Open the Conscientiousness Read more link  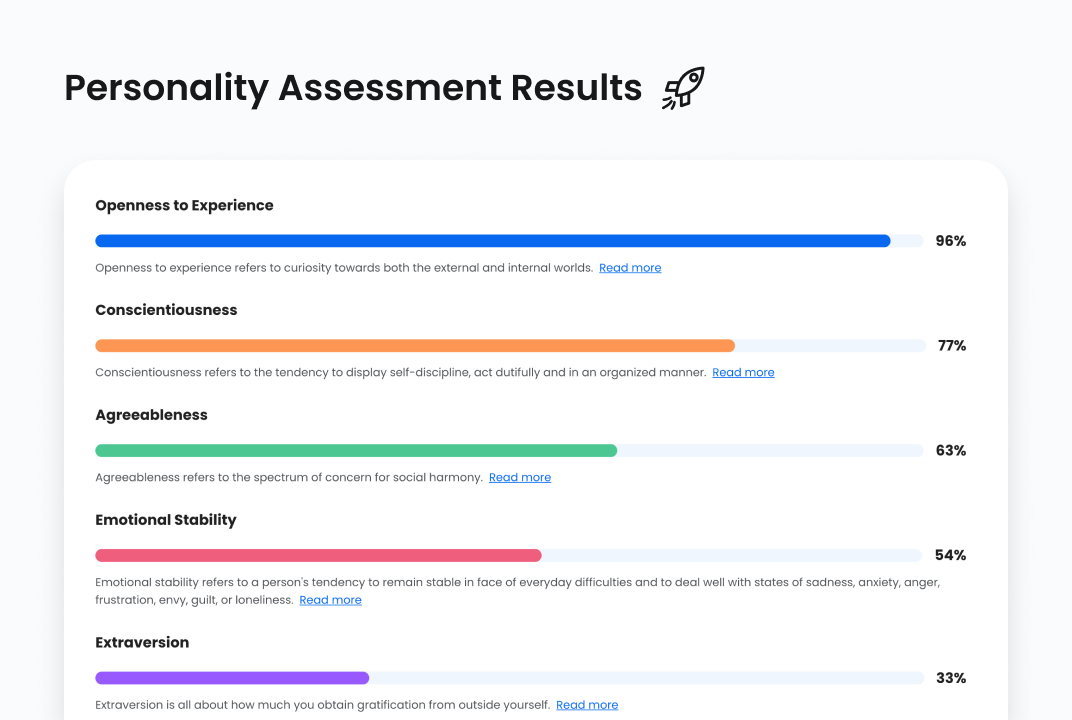point(743,372)
